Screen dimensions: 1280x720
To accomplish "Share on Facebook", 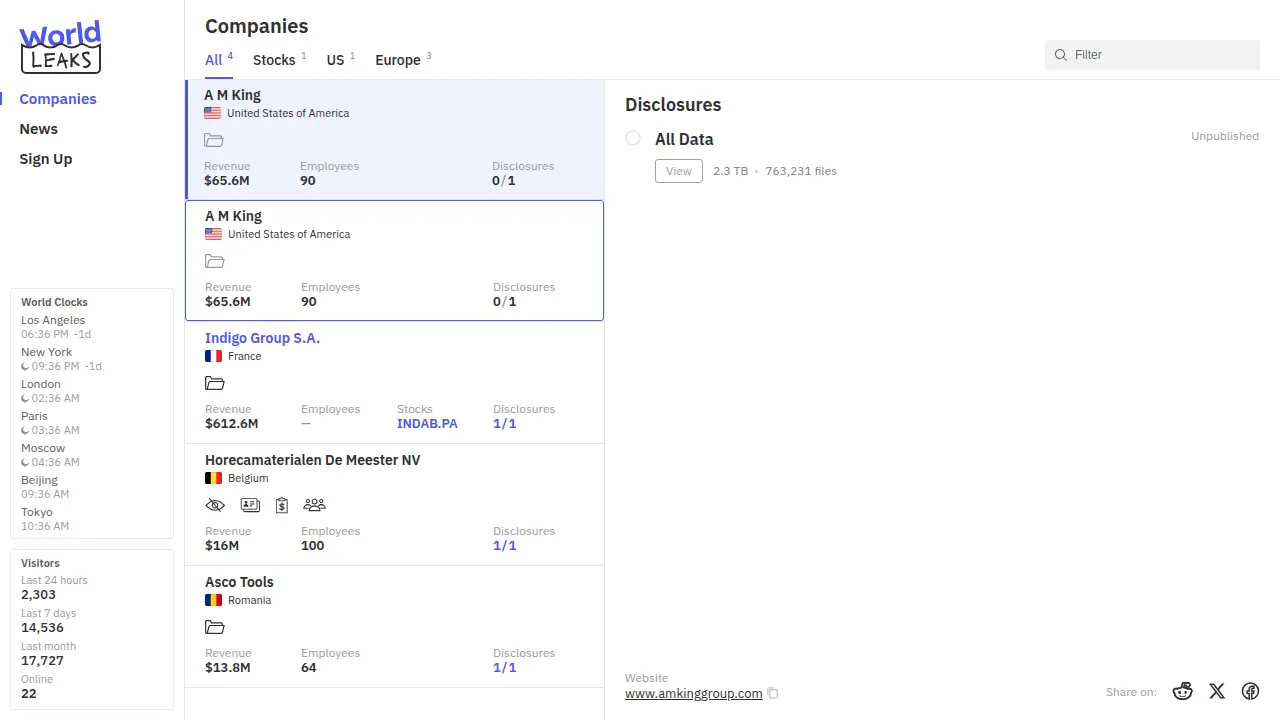I will pyautogui.click(x=1250, y=691).
